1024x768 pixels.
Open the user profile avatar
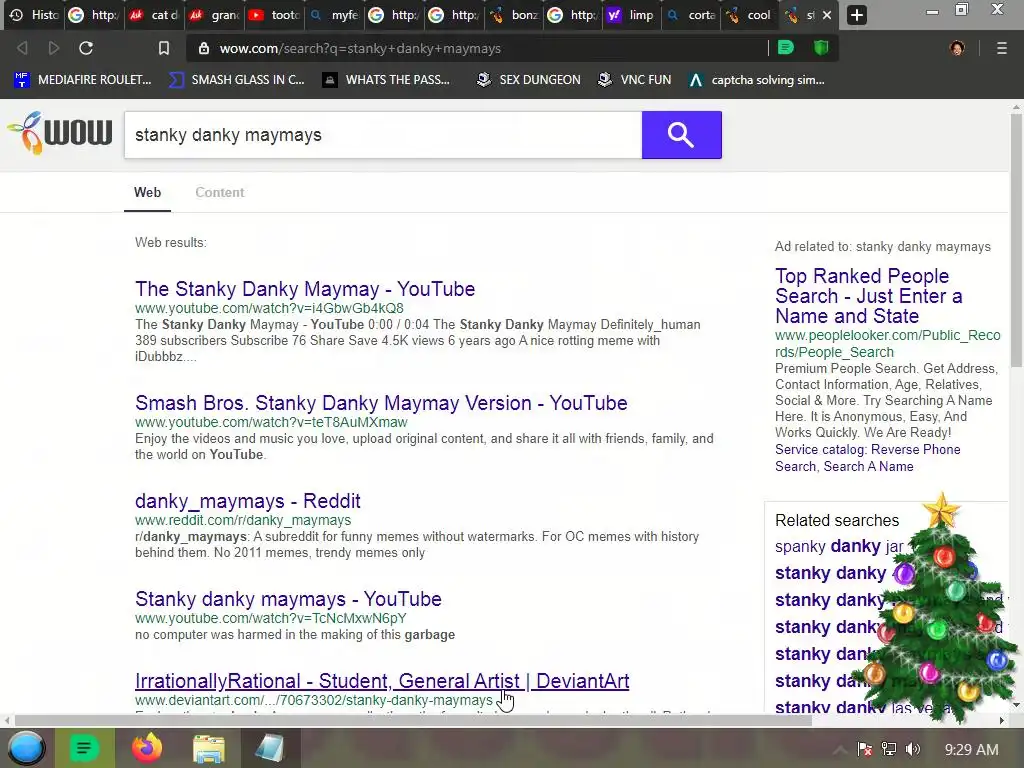click(x=957, y=48)
